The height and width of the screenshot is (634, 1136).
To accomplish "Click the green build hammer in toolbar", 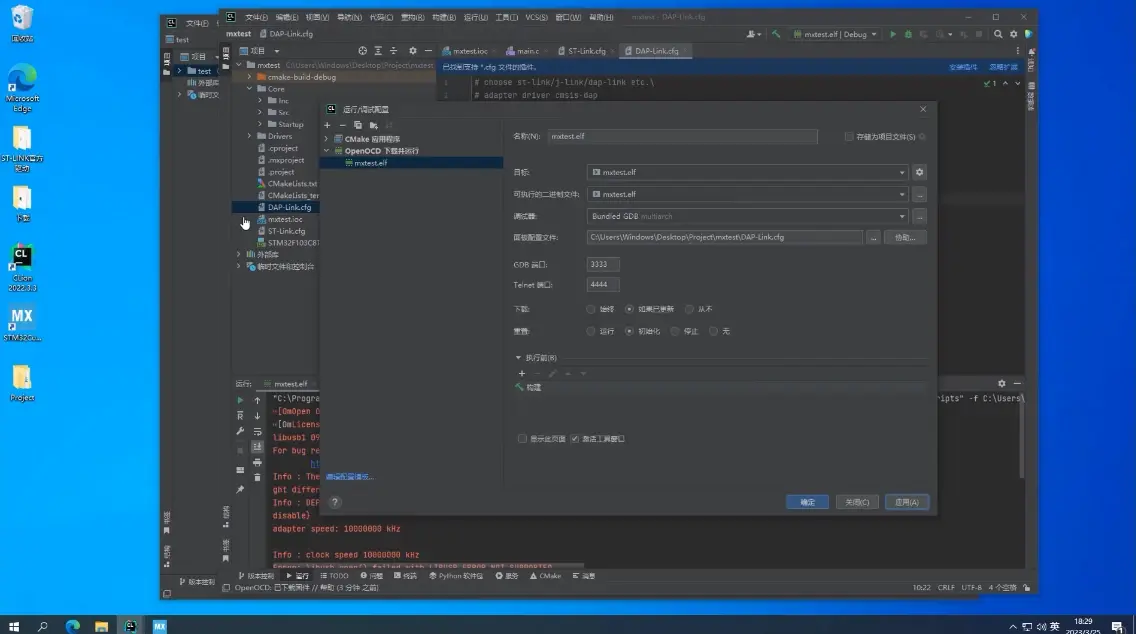I will coord(776,34).
